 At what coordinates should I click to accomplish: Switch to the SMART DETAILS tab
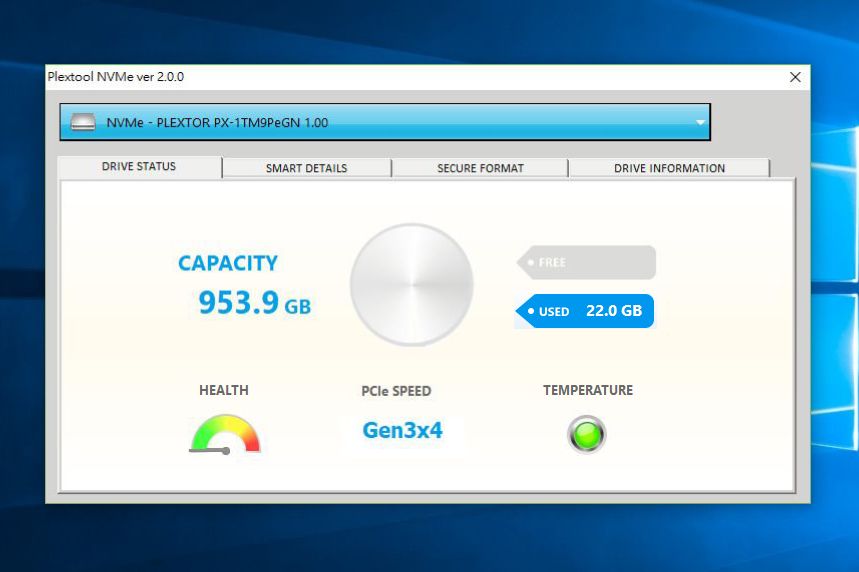[x=307, y=168]
